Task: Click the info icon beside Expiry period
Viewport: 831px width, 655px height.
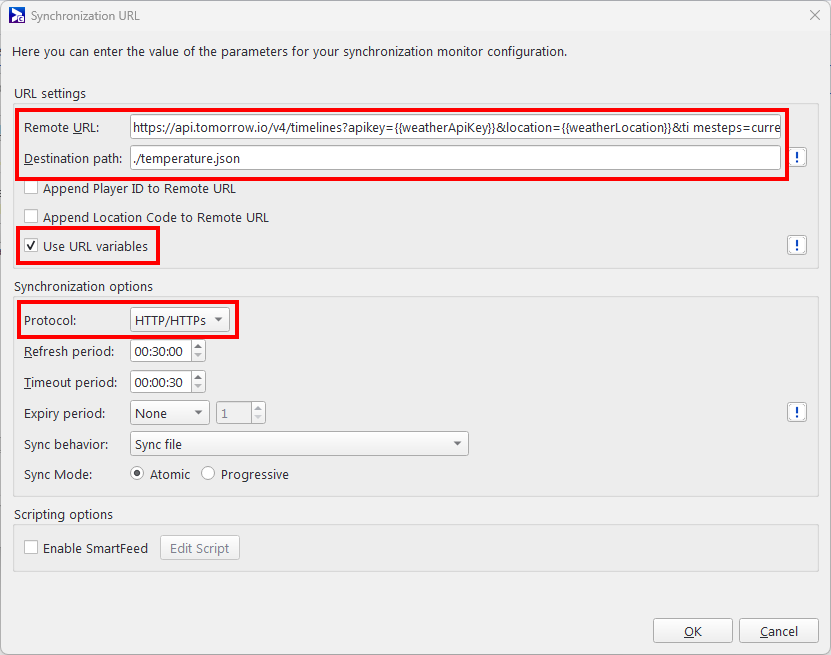Action: pos(797,413)
